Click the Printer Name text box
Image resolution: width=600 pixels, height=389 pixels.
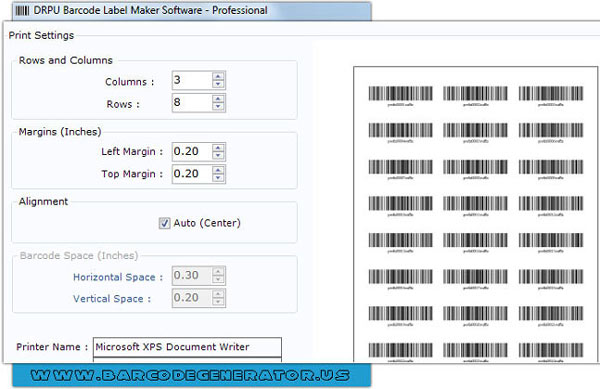pyautogui.click(x=188, y=347)
